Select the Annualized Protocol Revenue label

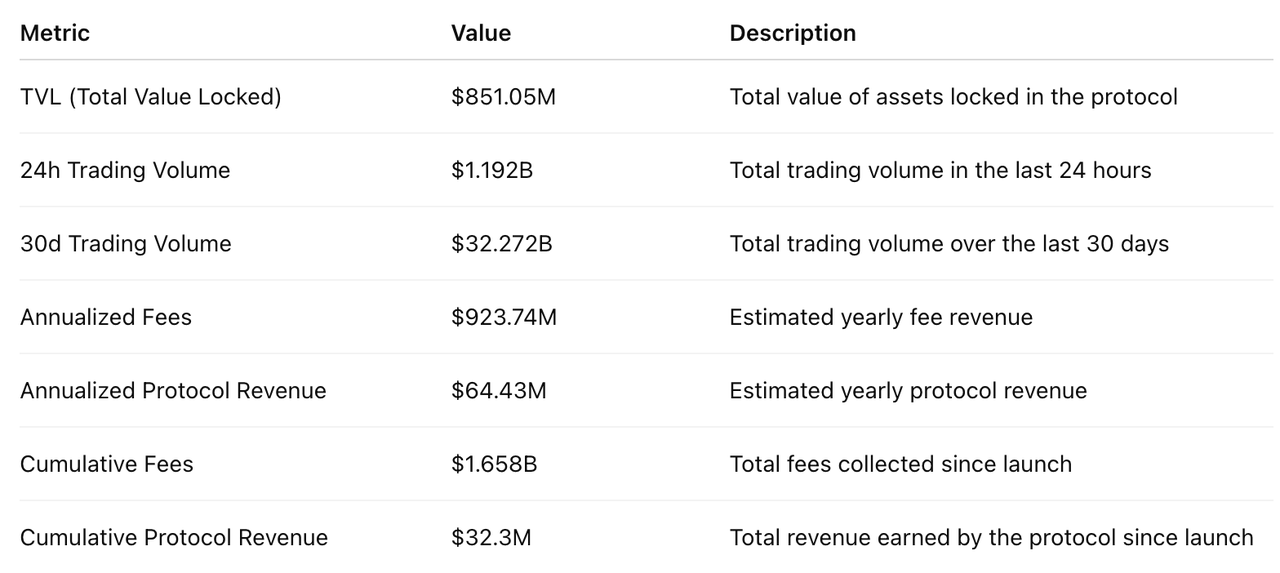173,390
